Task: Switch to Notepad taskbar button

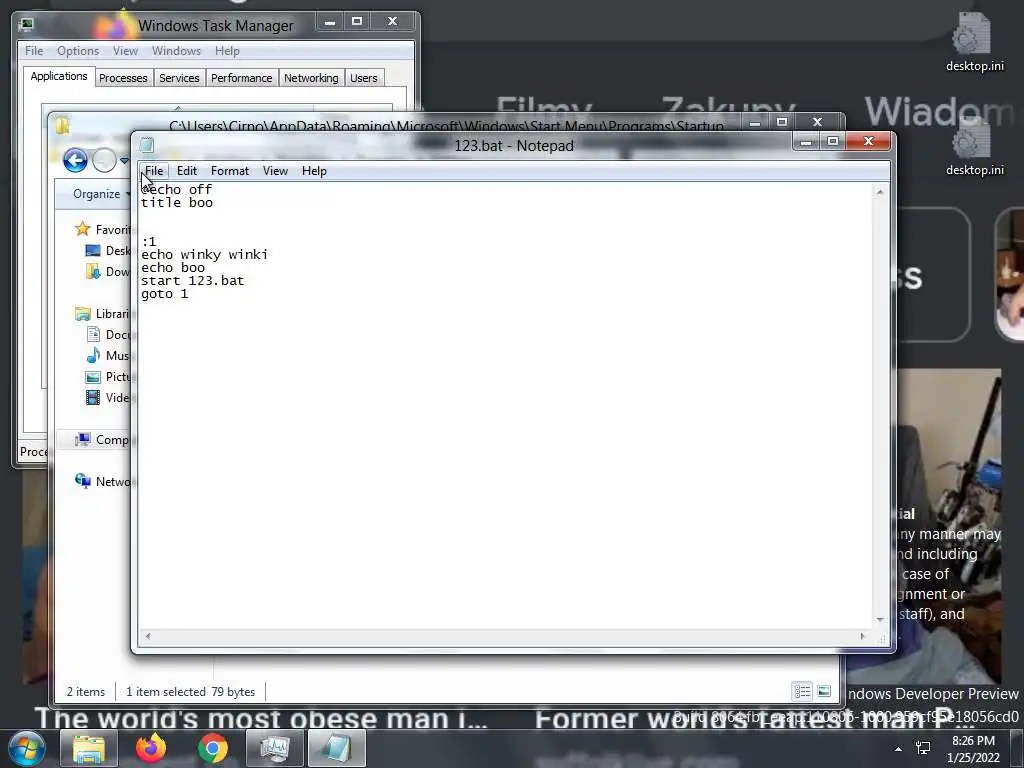Action: 337,749
